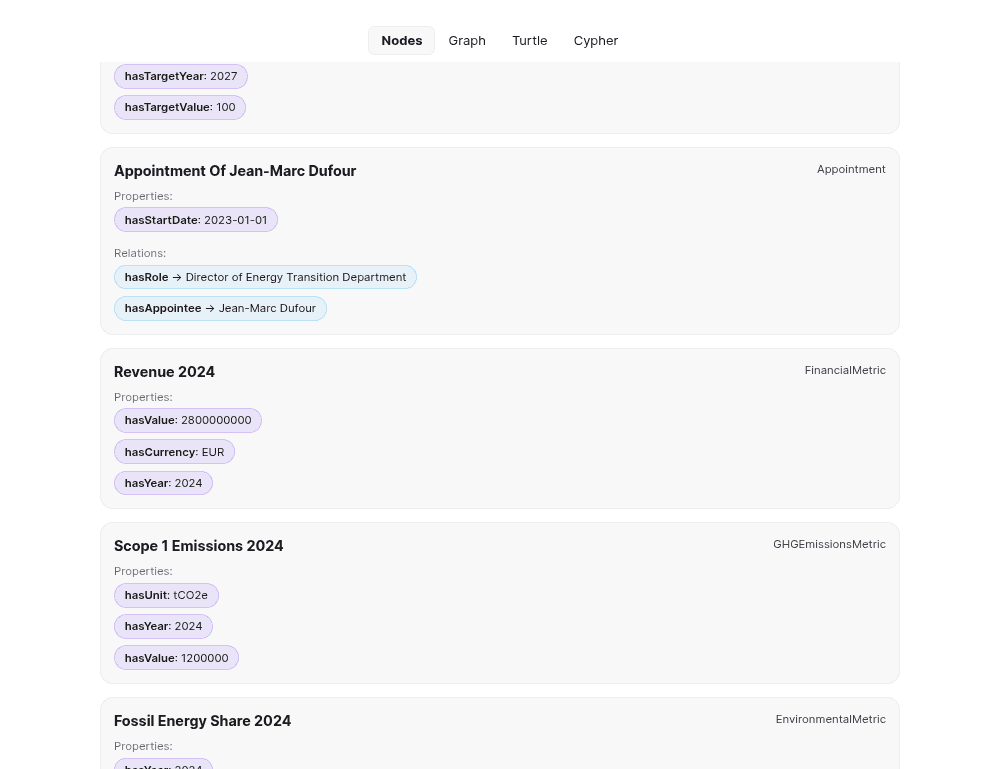
Task: Select the EnvironmentalMetric type badge
Action: click(x=830, y=719)
